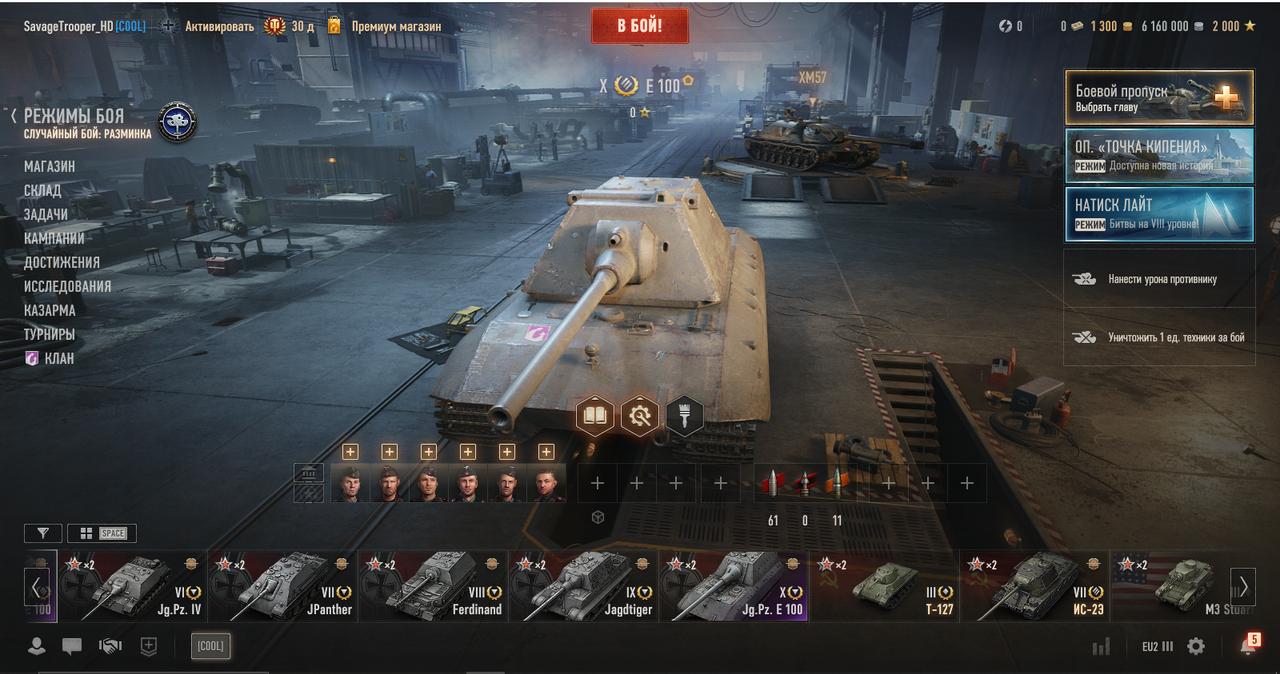Open the chat speech bubble icon

[x=72, y=646]
